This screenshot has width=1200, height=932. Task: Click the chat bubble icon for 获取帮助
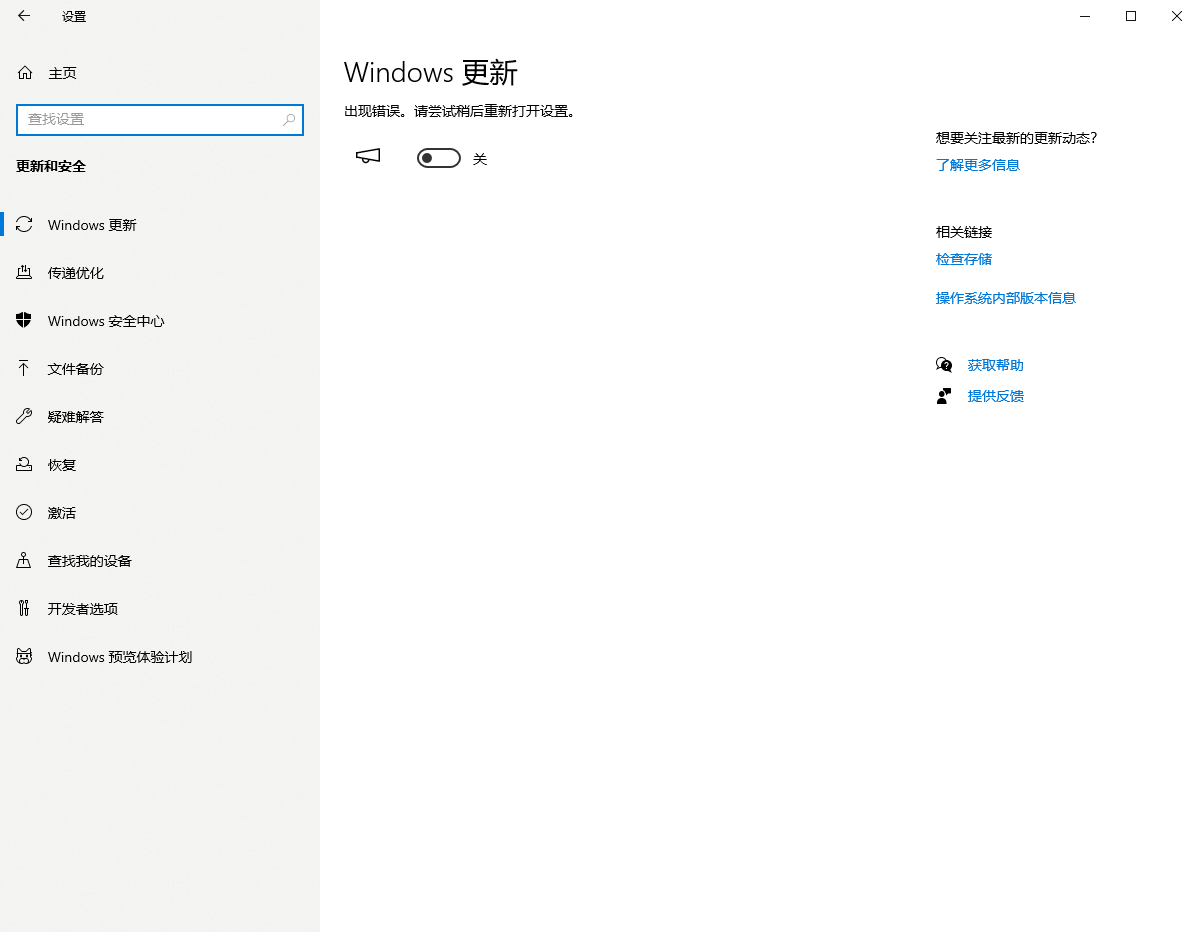944,365
